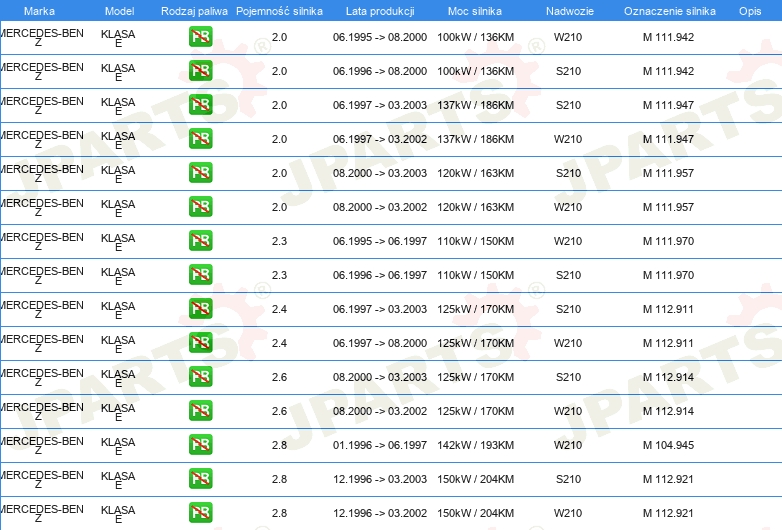The height and width of the screenshot is (530, 782).
Task: Click capacity 2.4 in the M 112.911 S210 row
Action: (x=279, y=309)
